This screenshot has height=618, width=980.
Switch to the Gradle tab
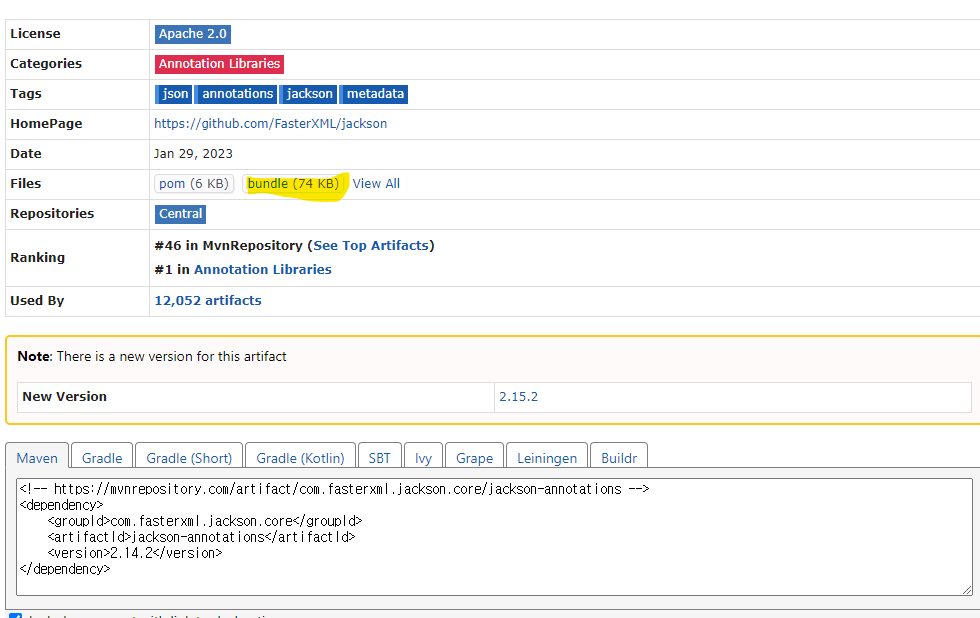click(102, 458)
